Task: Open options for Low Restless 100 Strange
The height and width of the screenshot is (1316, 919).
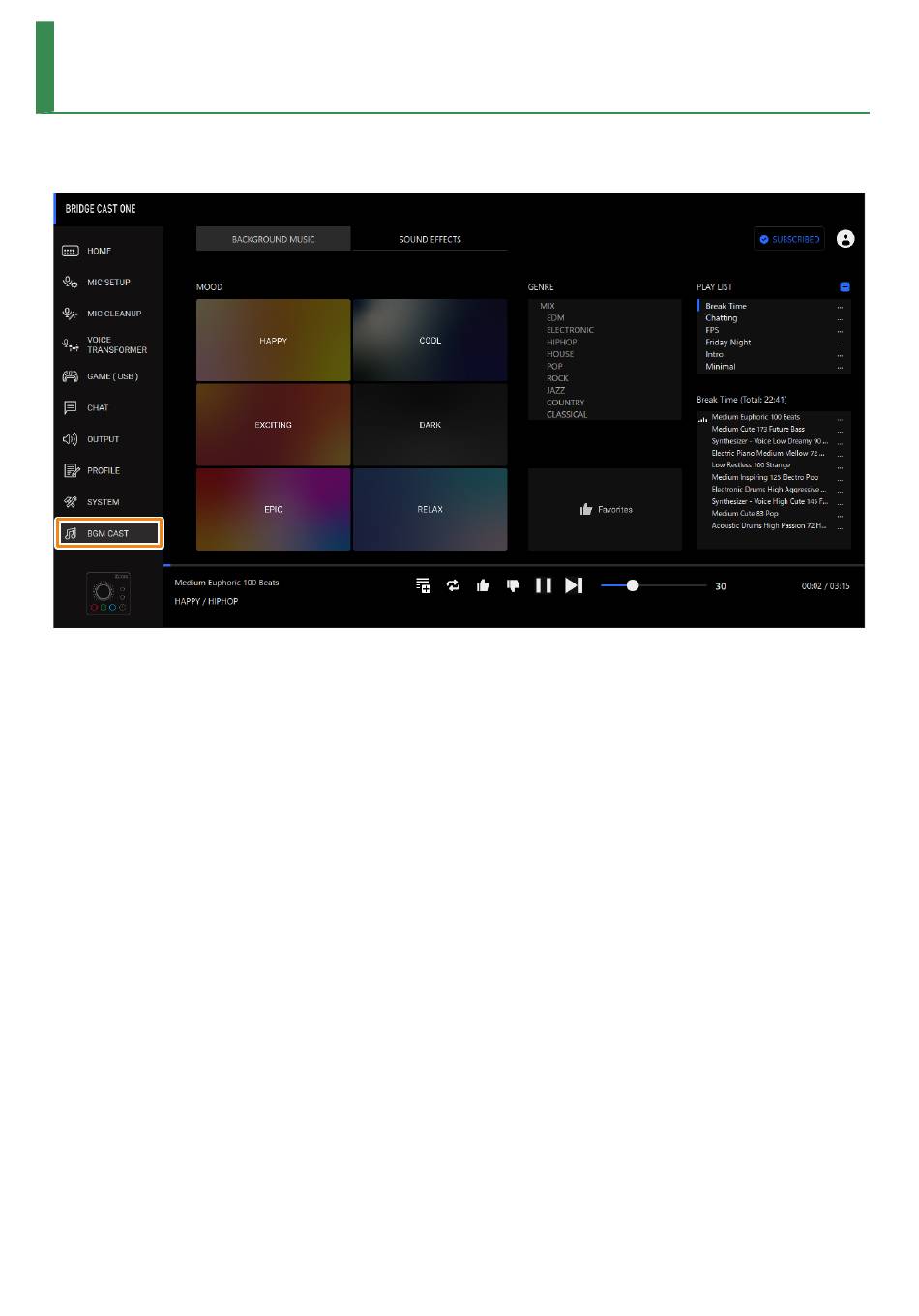Action: [840, 466]
